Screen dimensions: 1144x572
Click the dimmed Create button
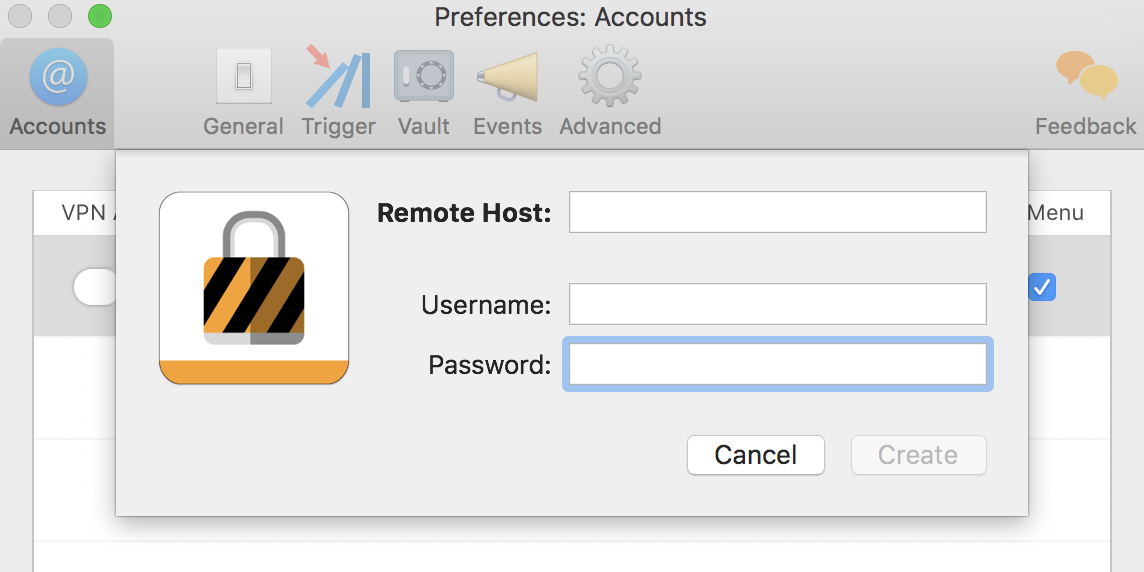[x=919, y=455]
